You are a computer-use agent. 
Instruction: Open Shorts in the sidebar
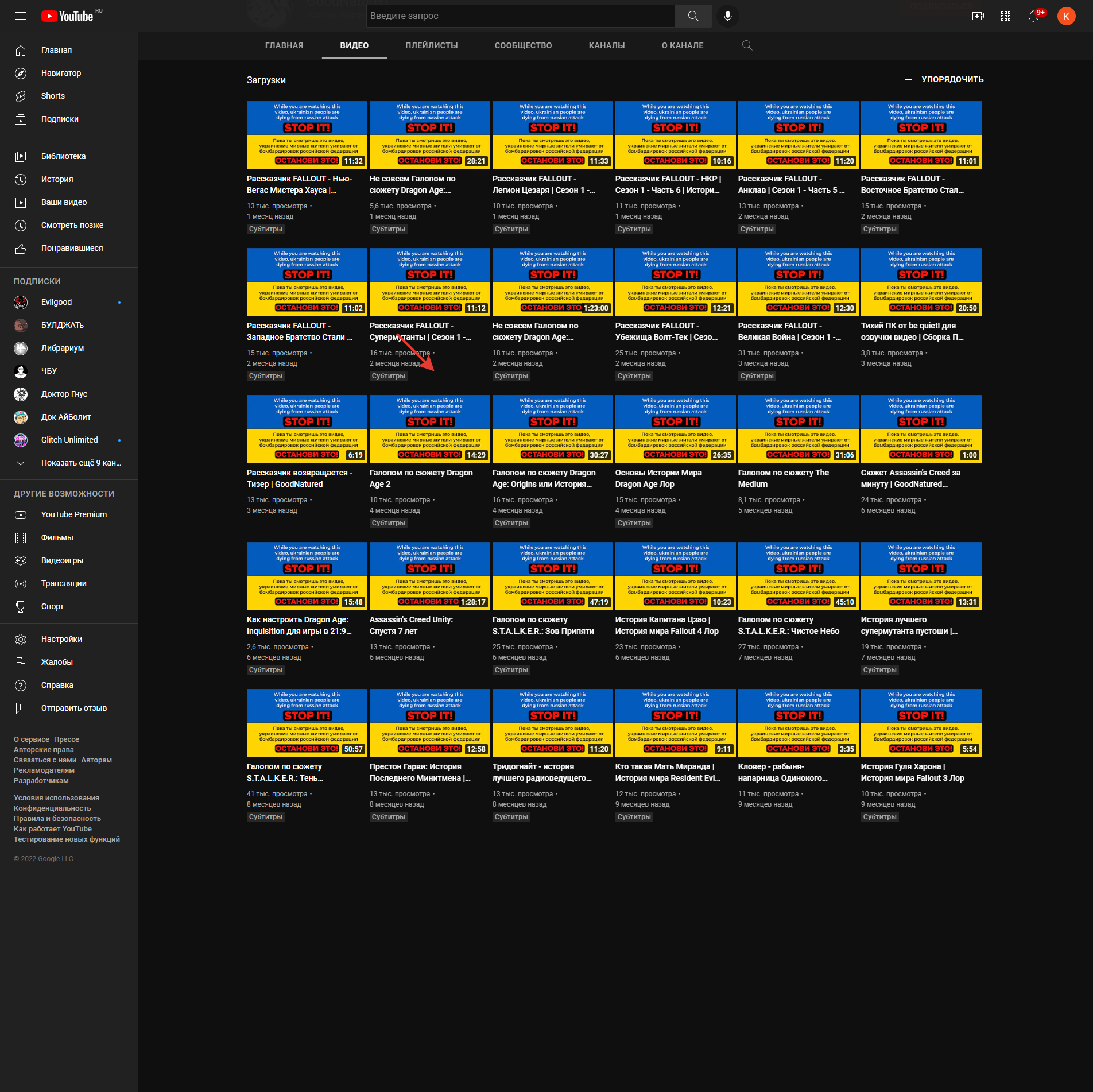tap(53, 96)
